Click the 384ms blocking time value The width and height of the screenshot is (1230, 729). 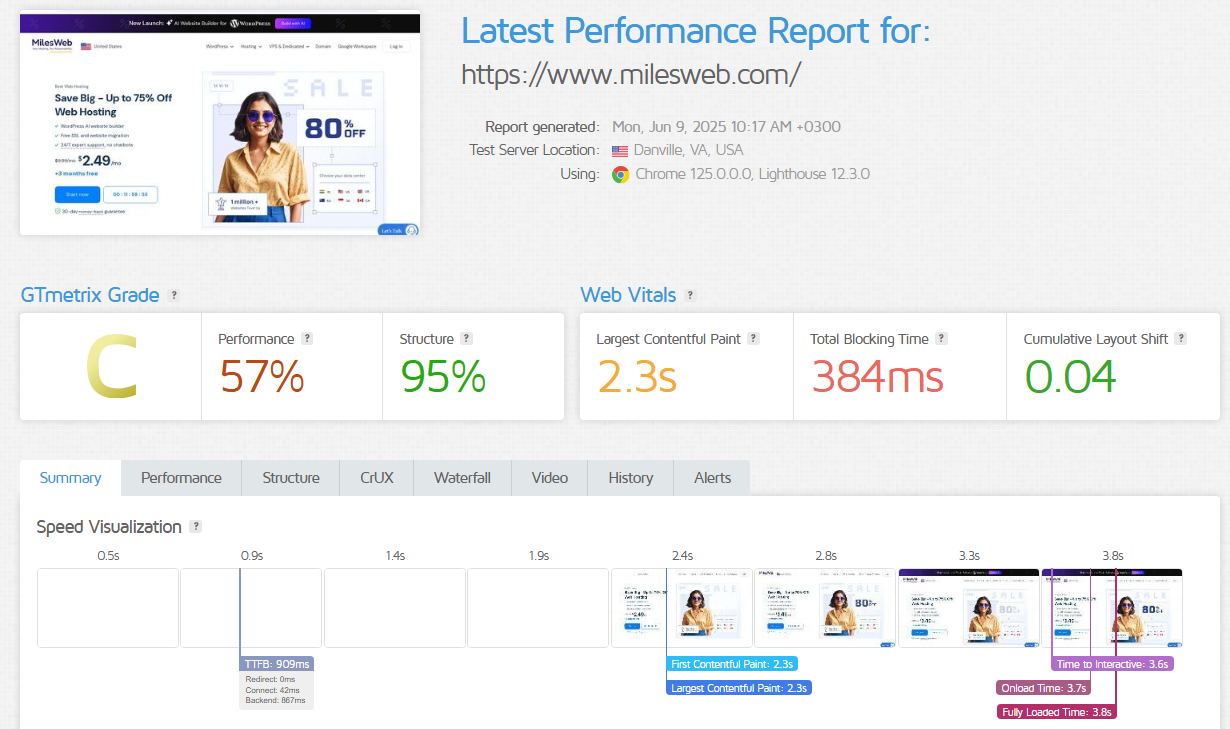tap(877, 376)
